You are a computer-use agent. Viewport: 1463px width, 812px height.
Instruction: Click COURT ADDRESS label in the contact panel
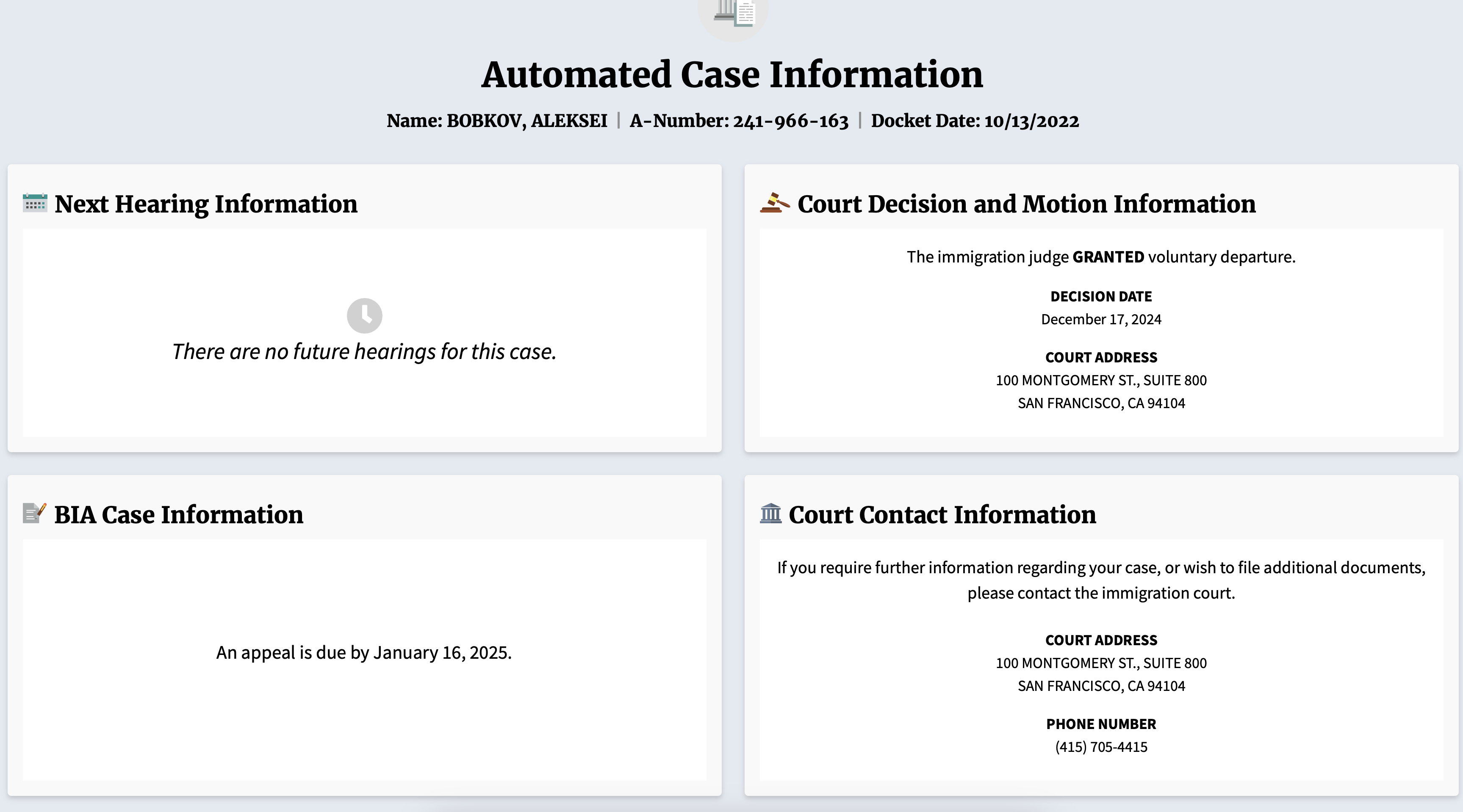coord(1101,640)
